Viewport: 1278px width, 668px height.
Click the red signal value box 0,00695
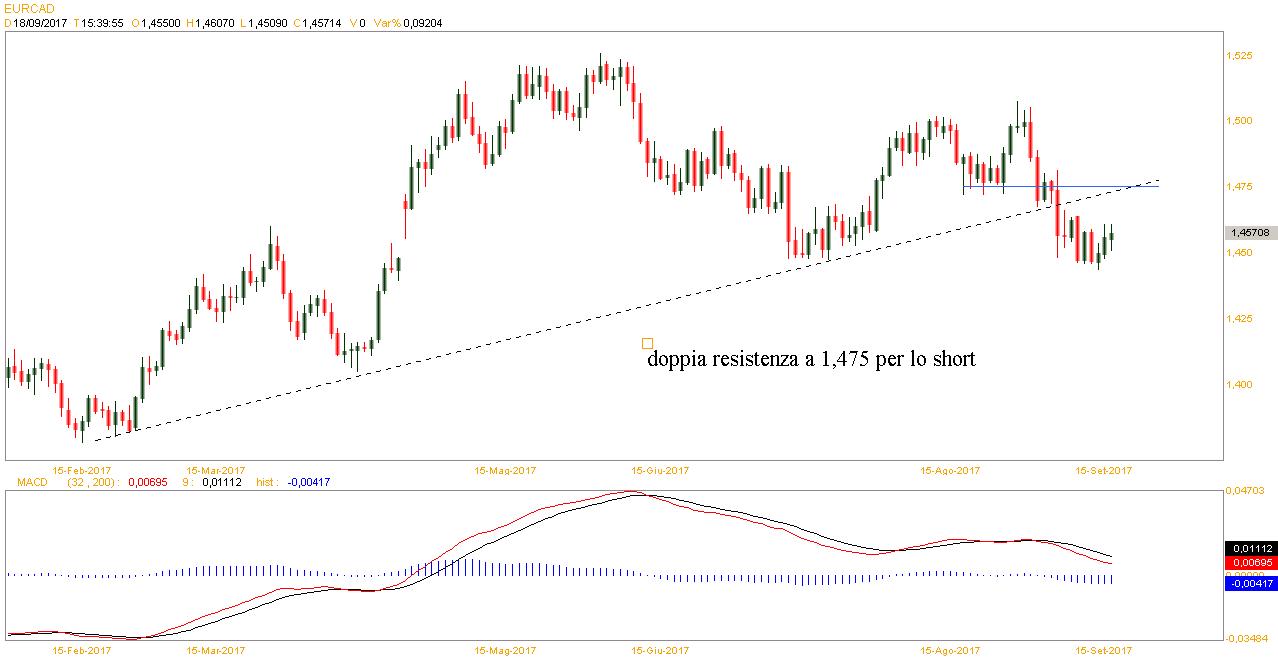click(x=1249, y=563)
